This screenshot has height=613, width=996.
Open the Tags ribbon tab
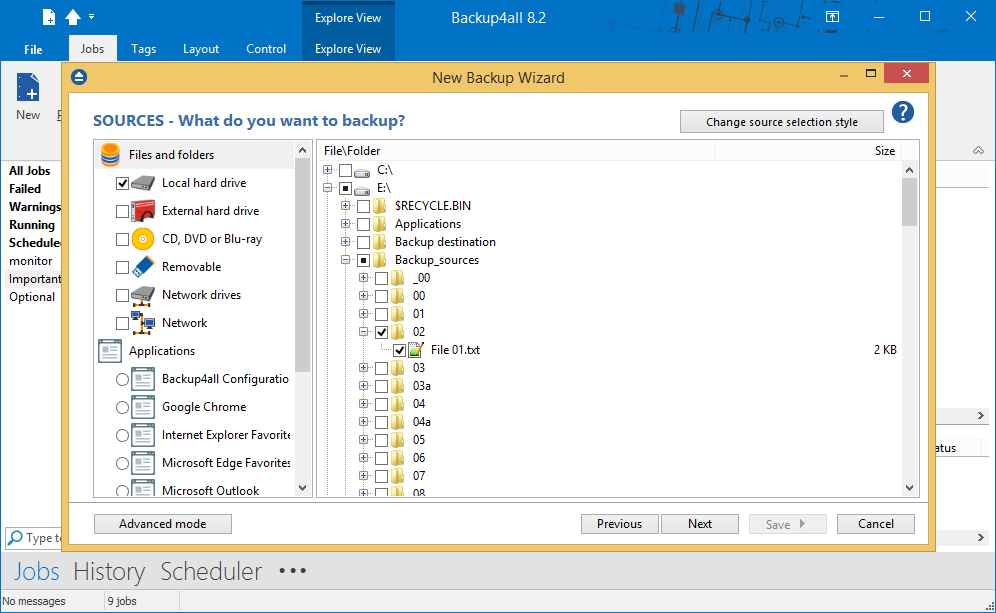143,48
